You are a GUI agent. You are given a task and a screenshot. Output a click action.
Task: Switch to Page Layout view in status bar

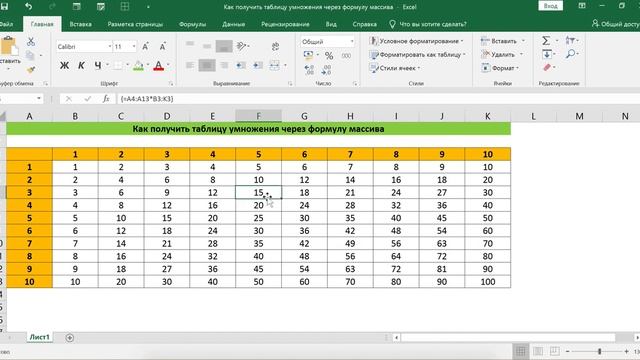pyautogui.click(x=538, y=351)
